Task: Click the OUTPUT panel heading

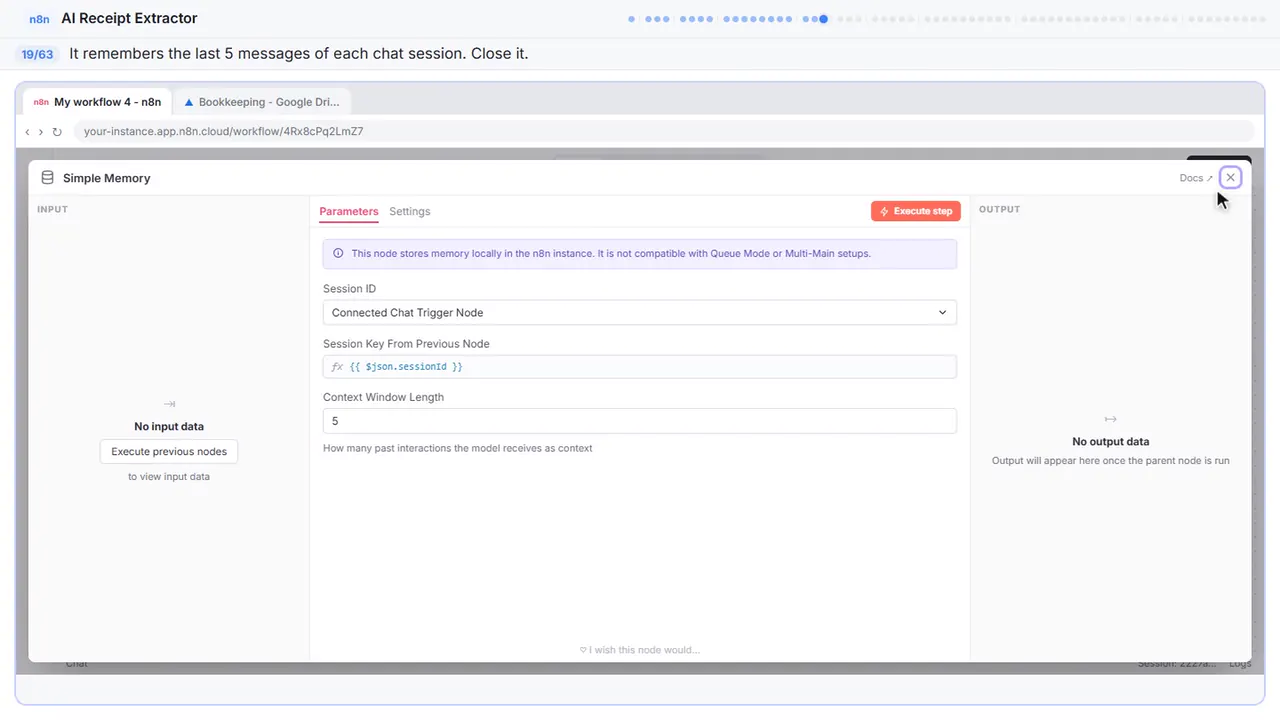Action: pyautogui.click(x=999, y=209)
